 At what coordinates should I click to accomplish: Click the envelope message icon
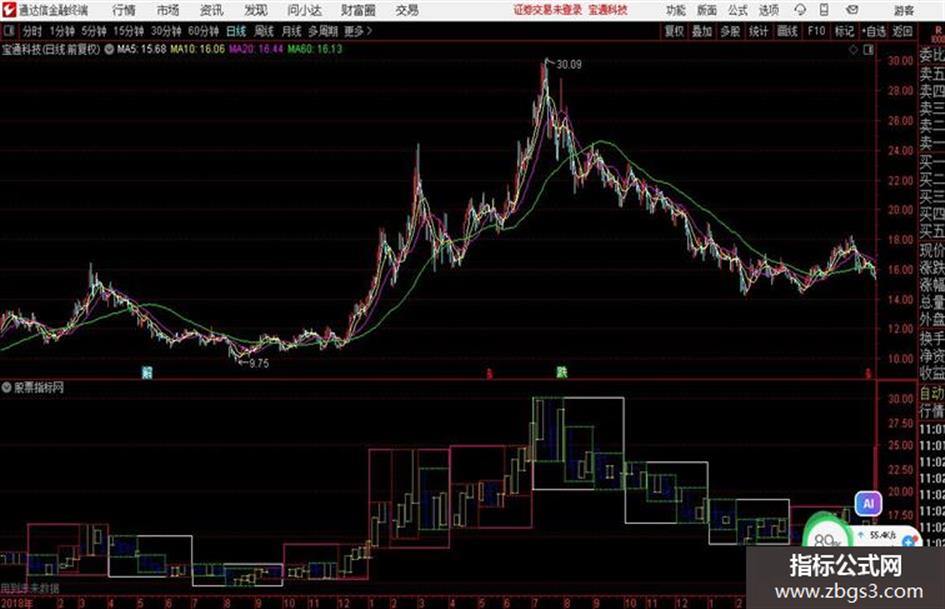(852, 10)
